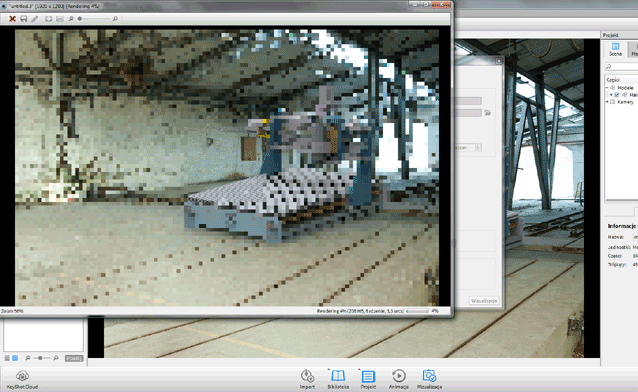Open the Biblioteka library panel
Image resolution: width=638 pixels, height=392 pixels.
[338, 379]
